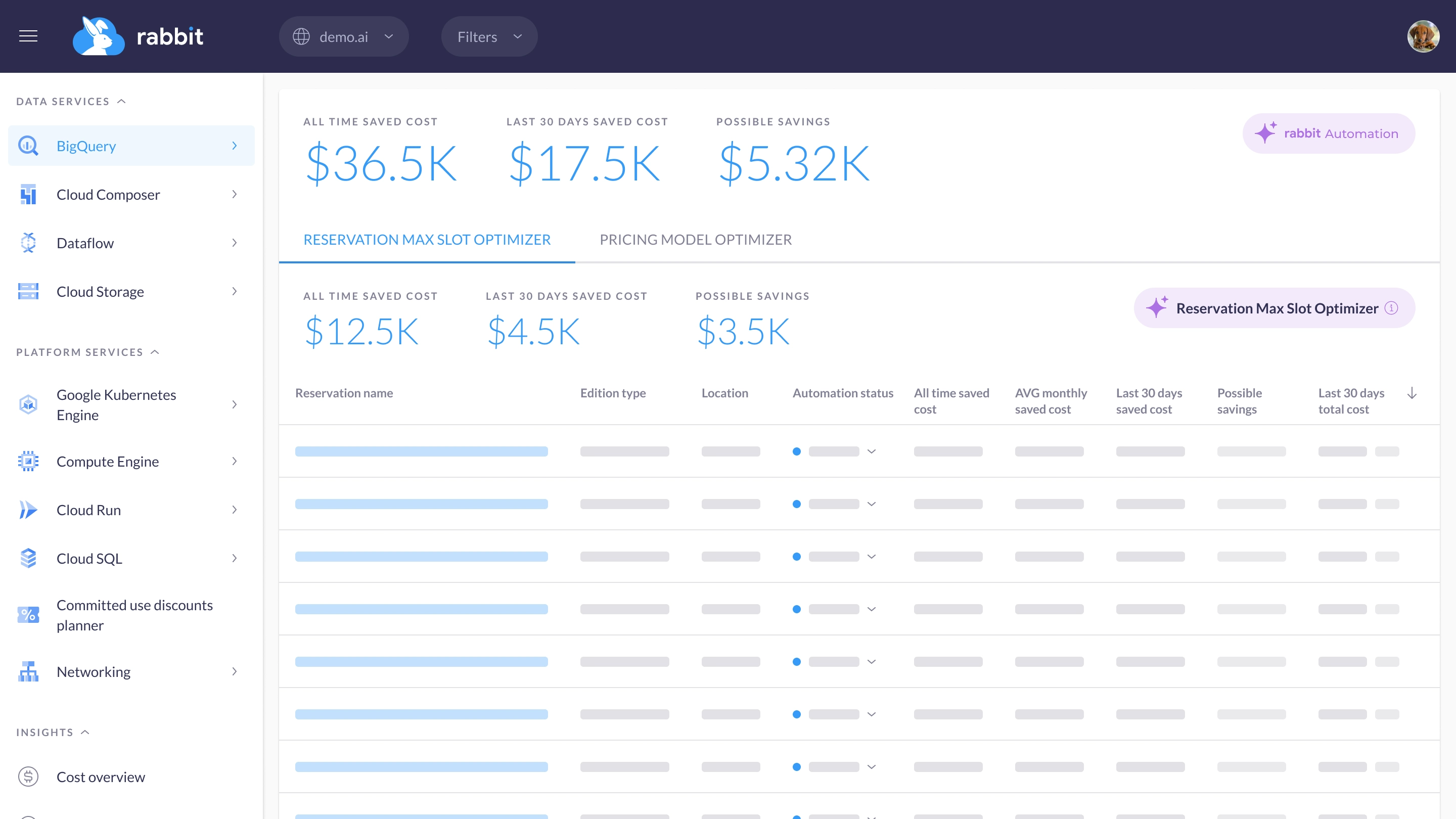
Task: Collapse the PLATFORM SERVICES section
Action: pyautogui.click(x=87, y=352)
